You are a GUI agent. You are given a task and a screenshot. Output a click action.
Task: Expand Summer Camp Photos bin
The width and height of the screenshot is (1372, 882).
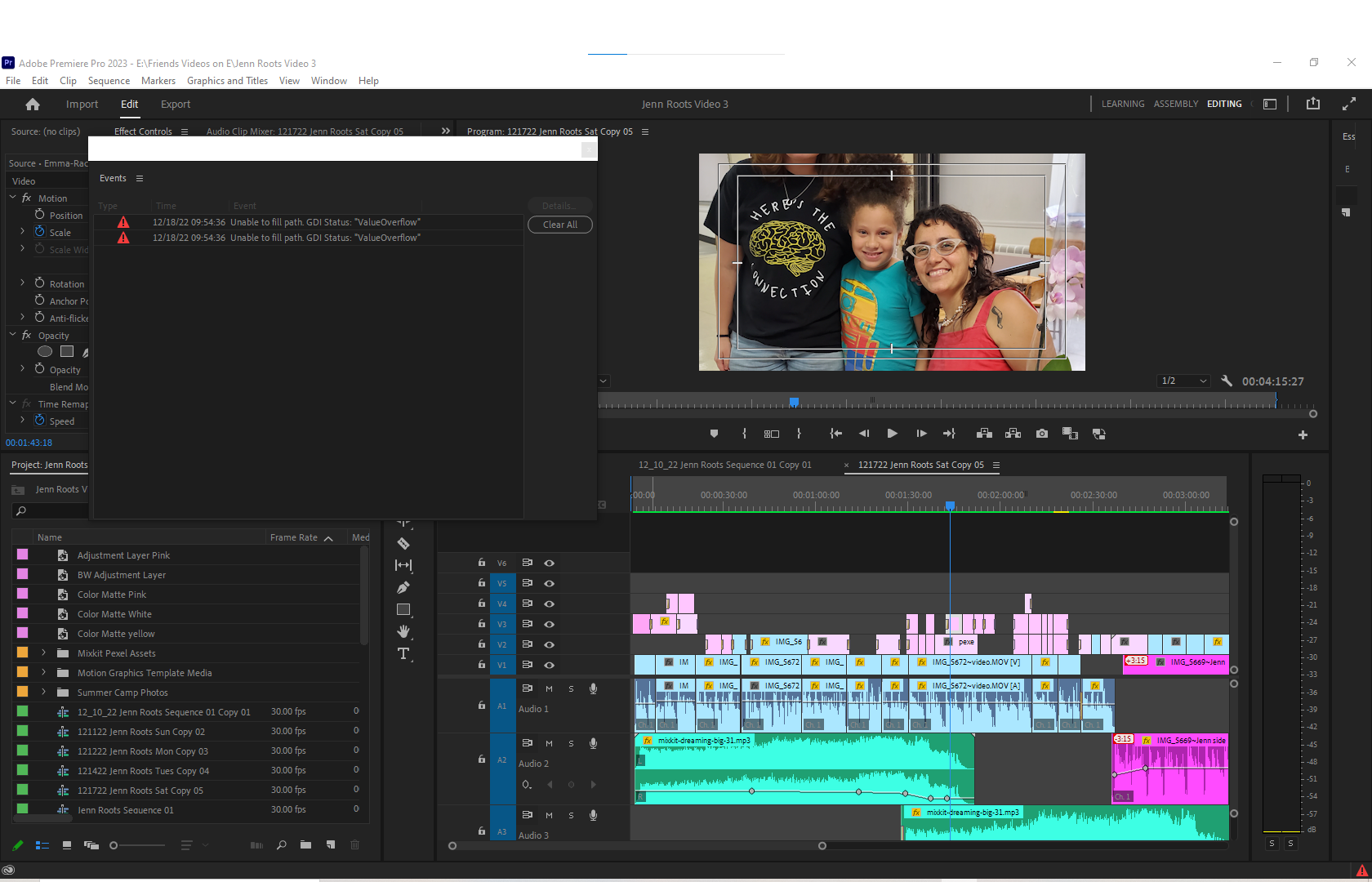coord(43,693)
